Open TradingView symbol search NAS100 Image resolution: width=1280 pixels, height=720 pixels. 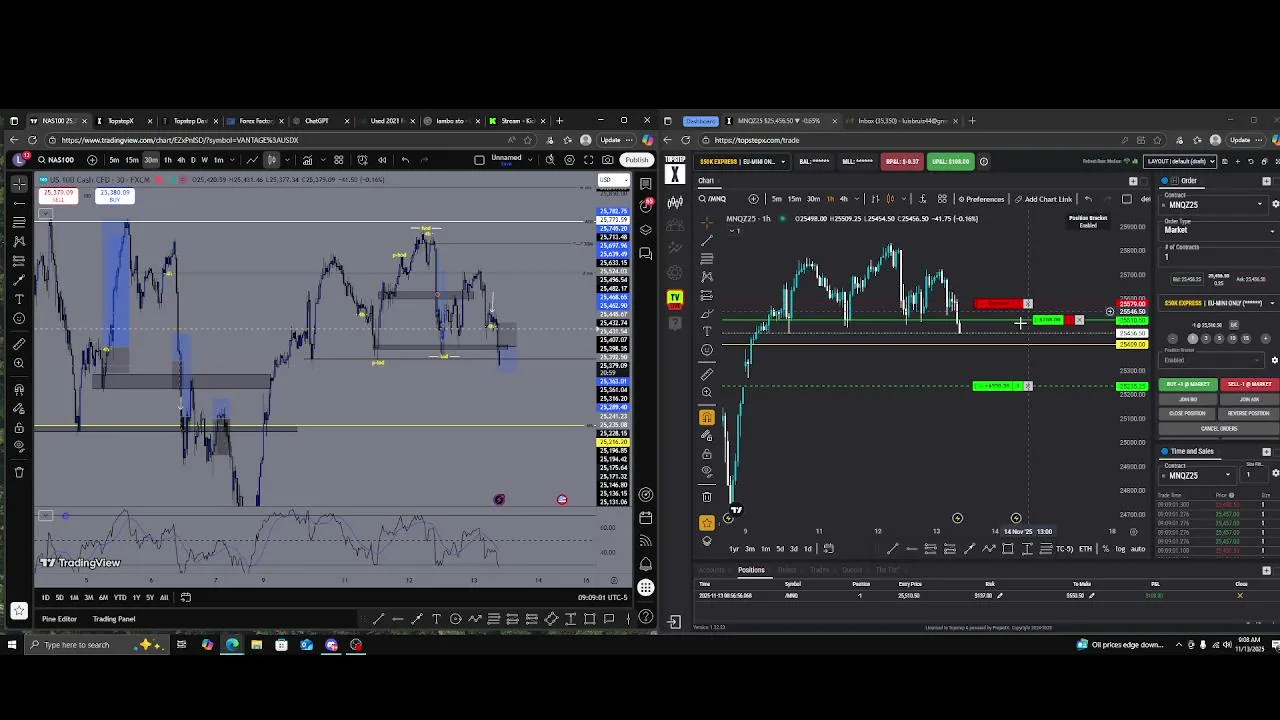tap(54, 160)
